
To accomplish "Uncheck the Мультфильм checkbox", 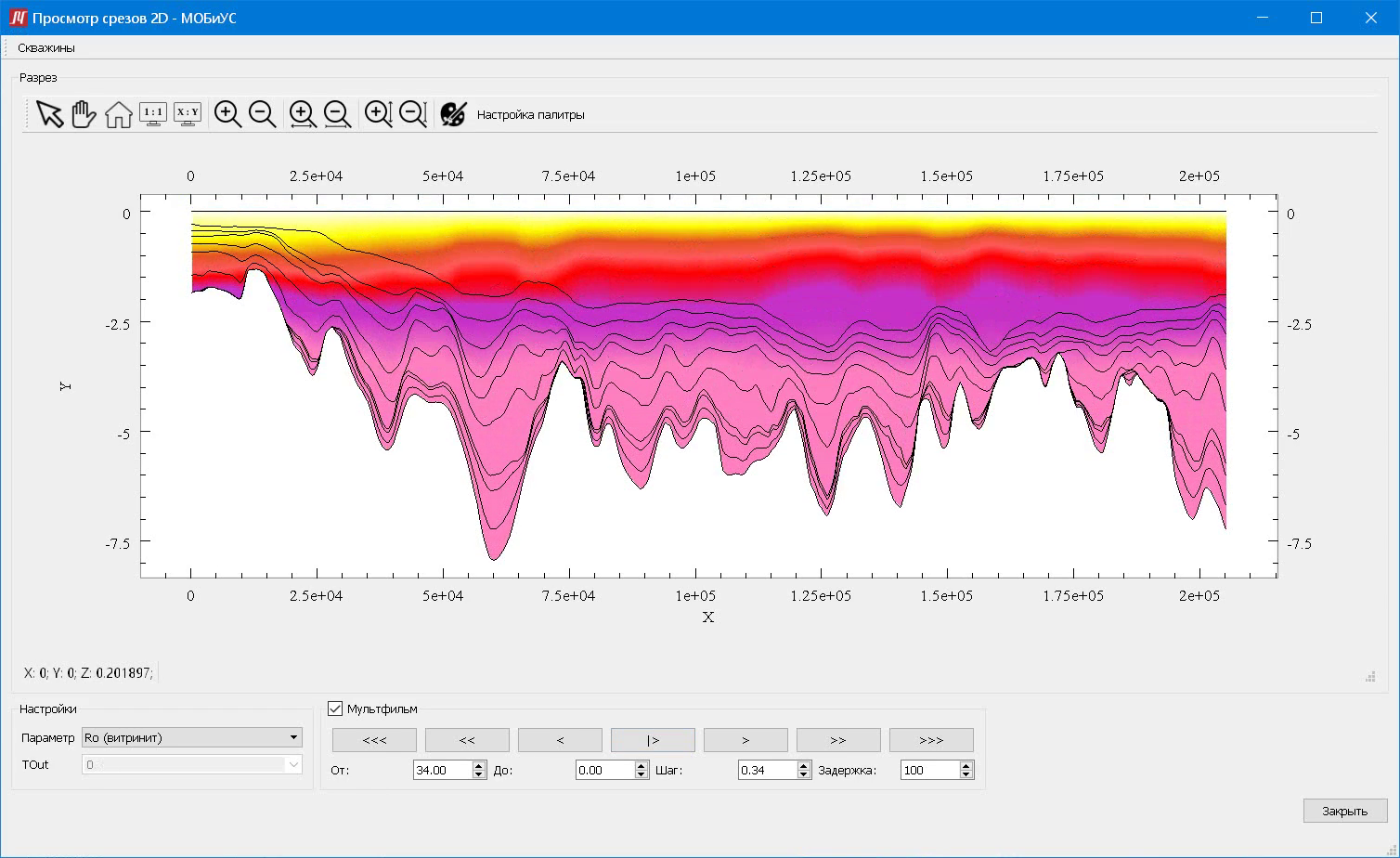I will tap(335, 708).
